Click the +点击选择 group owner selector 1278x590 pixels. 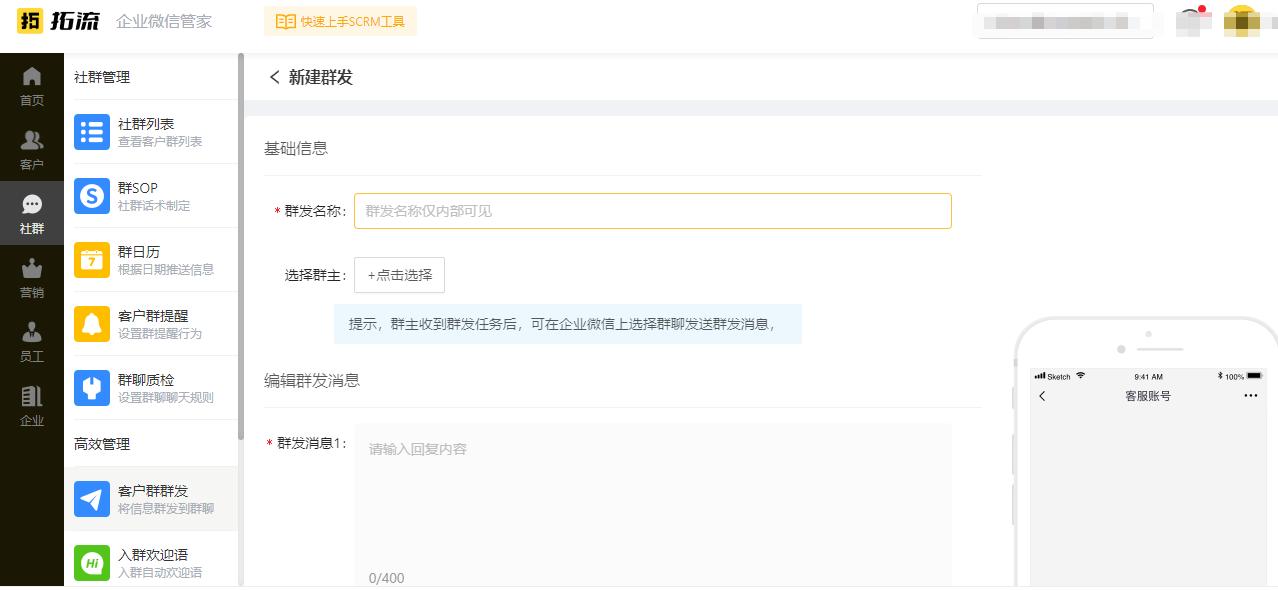(x=399, y=275)
